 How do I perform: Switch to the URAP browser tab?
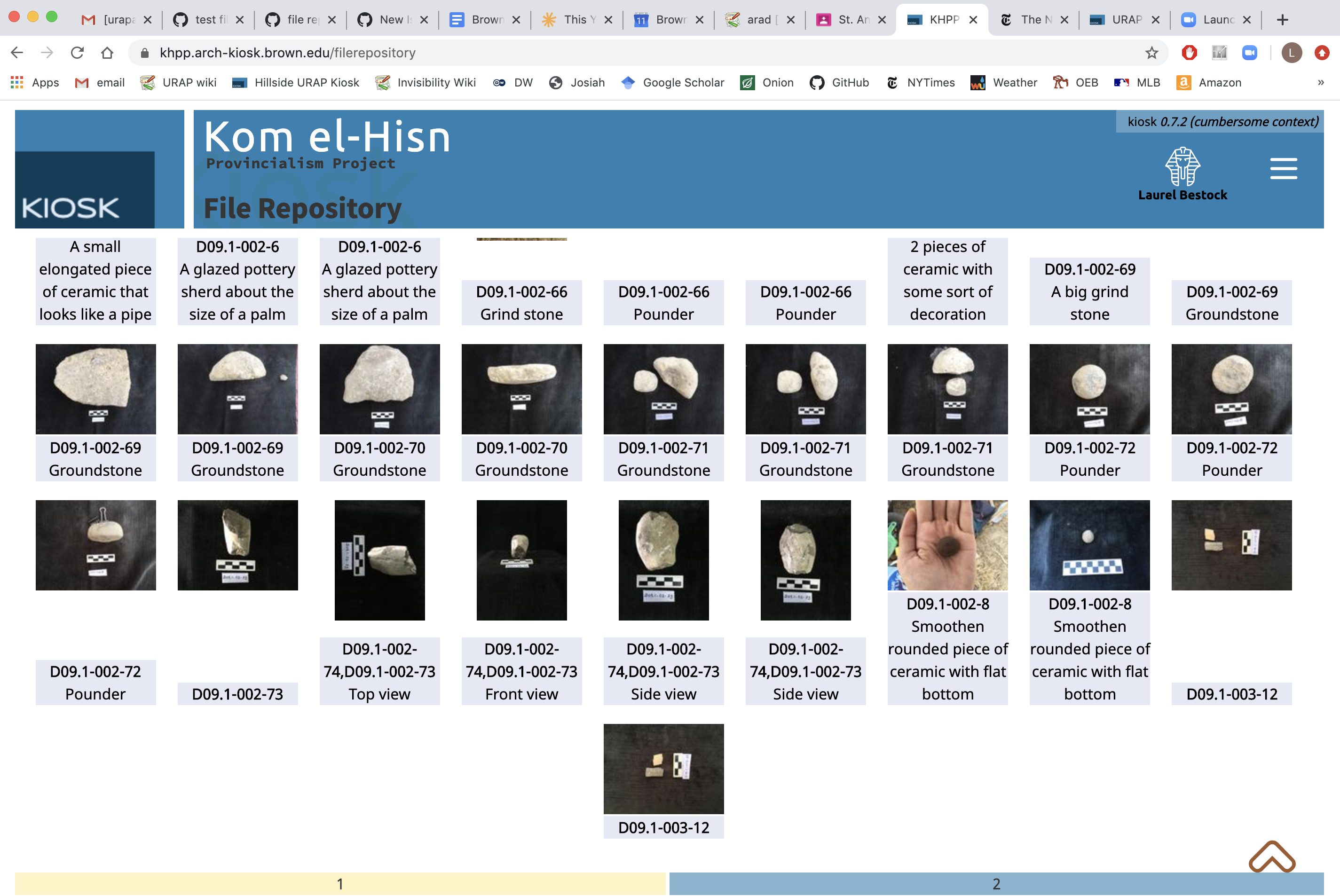pyautogui.click(x=1123, y=19)
